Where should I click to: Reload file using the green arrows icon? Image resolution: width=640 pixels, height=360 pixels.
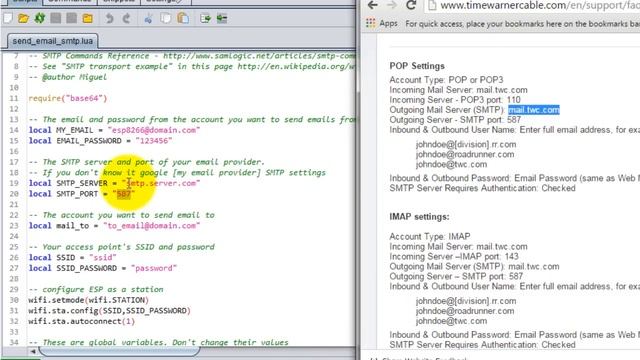[40, 18]
